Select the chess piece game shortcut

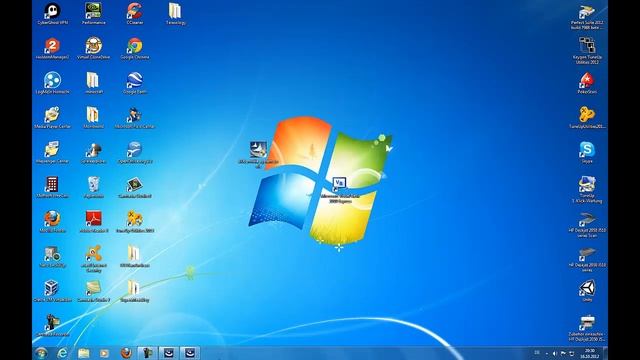coord(93,153)
